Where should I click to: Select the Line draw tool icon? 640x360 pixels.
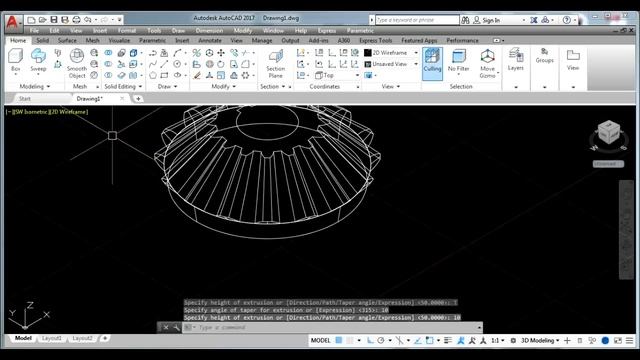pyautogui.click(x=164, y=64)
